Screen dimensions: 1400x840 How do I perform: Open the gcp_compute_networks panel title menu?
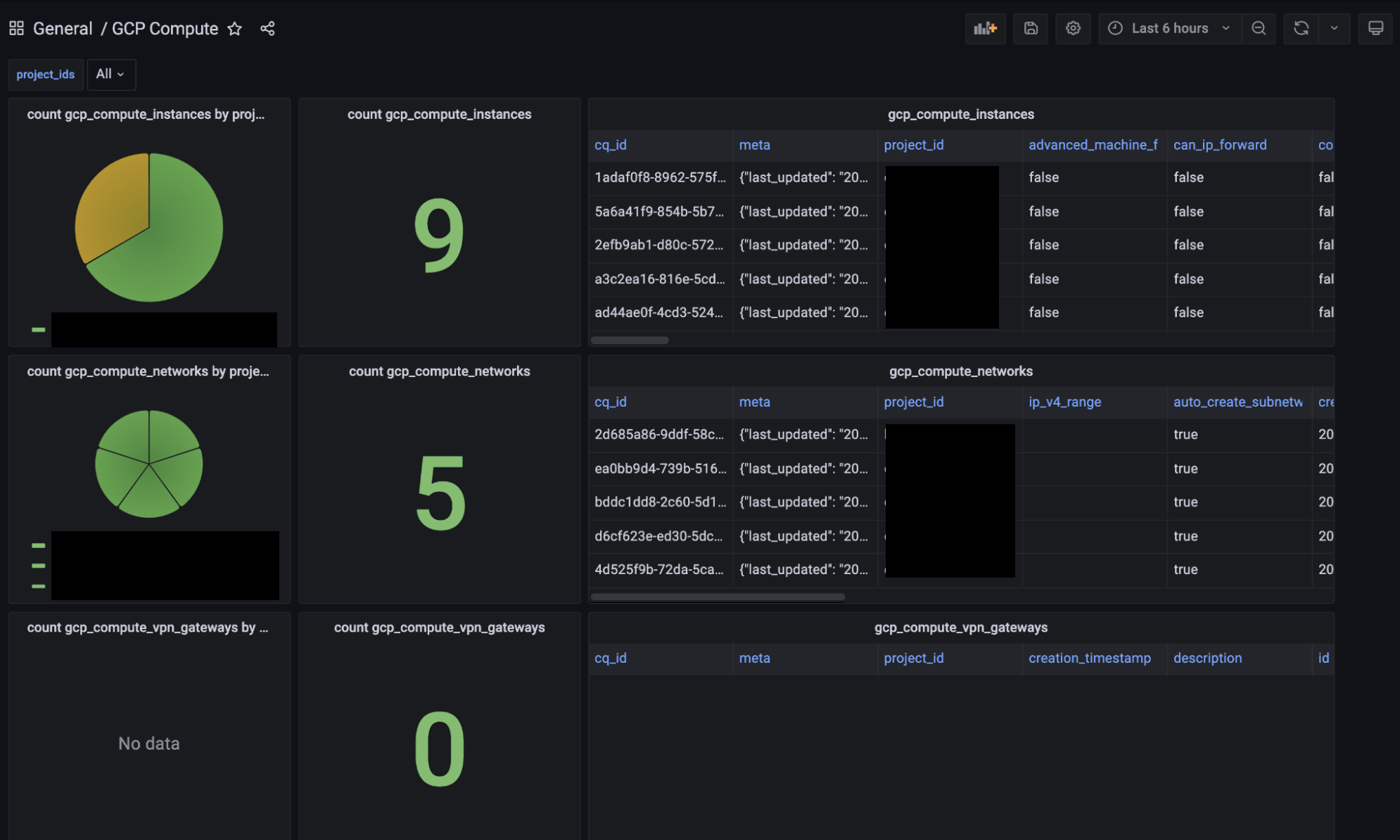(960, 371)
